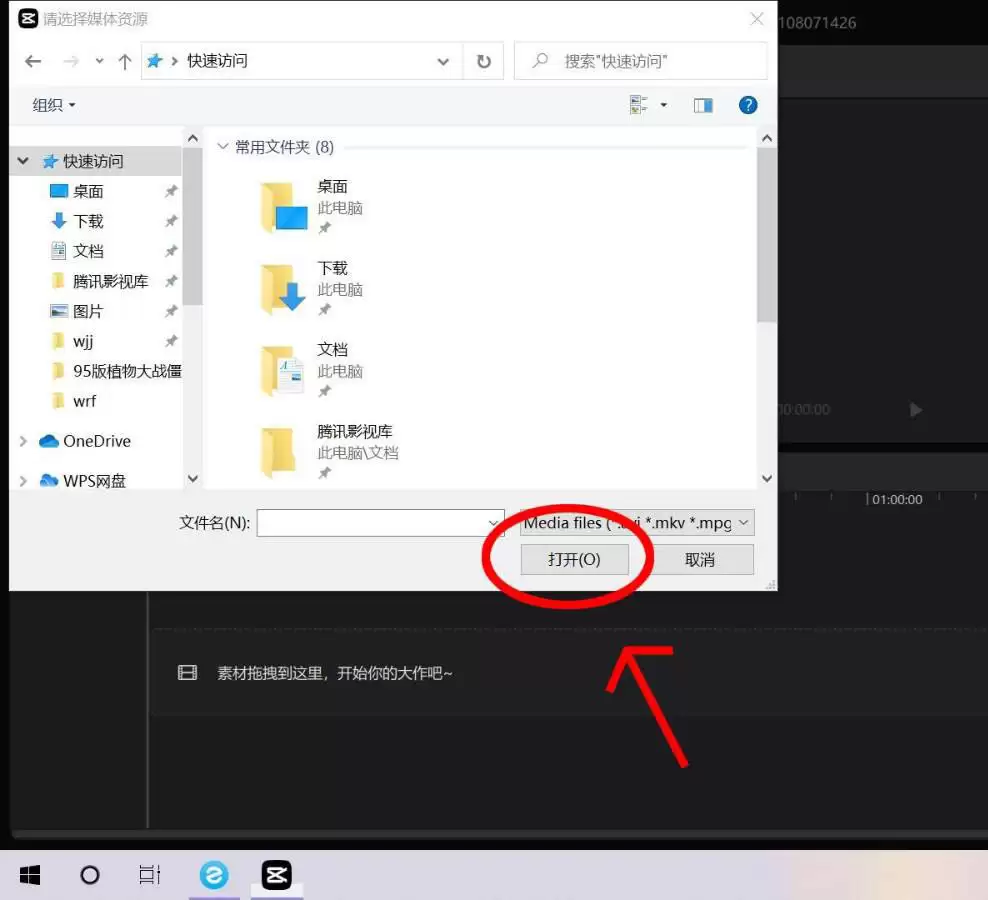Click the CapCut icon on the taskbar
Screen dimensions: 988x900
(x=276, y=874)
